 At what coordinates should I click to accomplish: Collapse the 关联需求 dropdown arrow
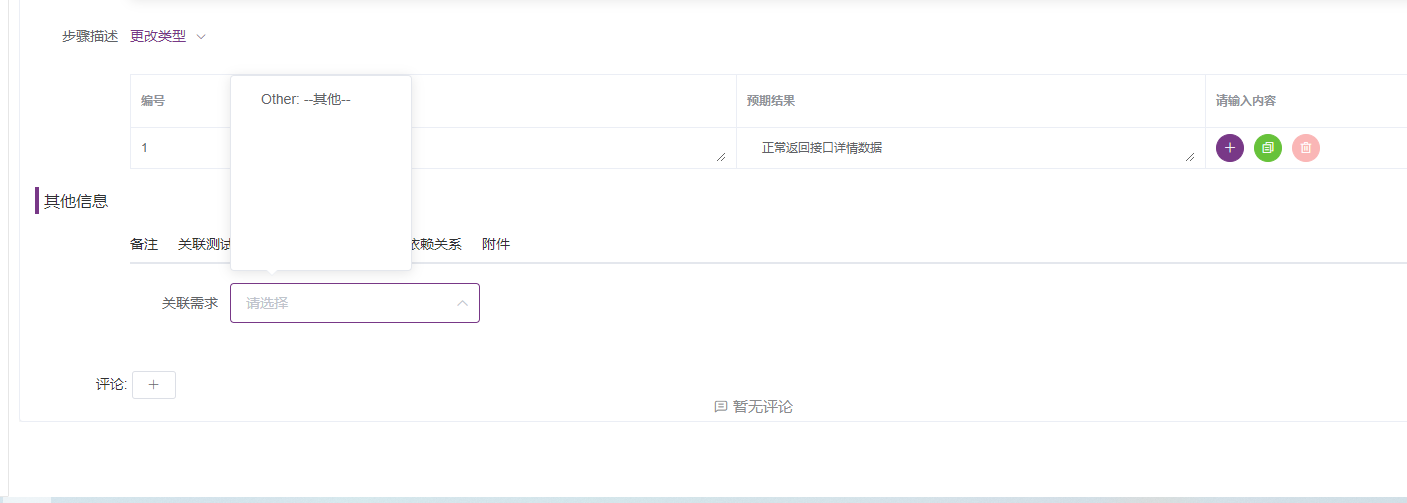pos(462,303)
